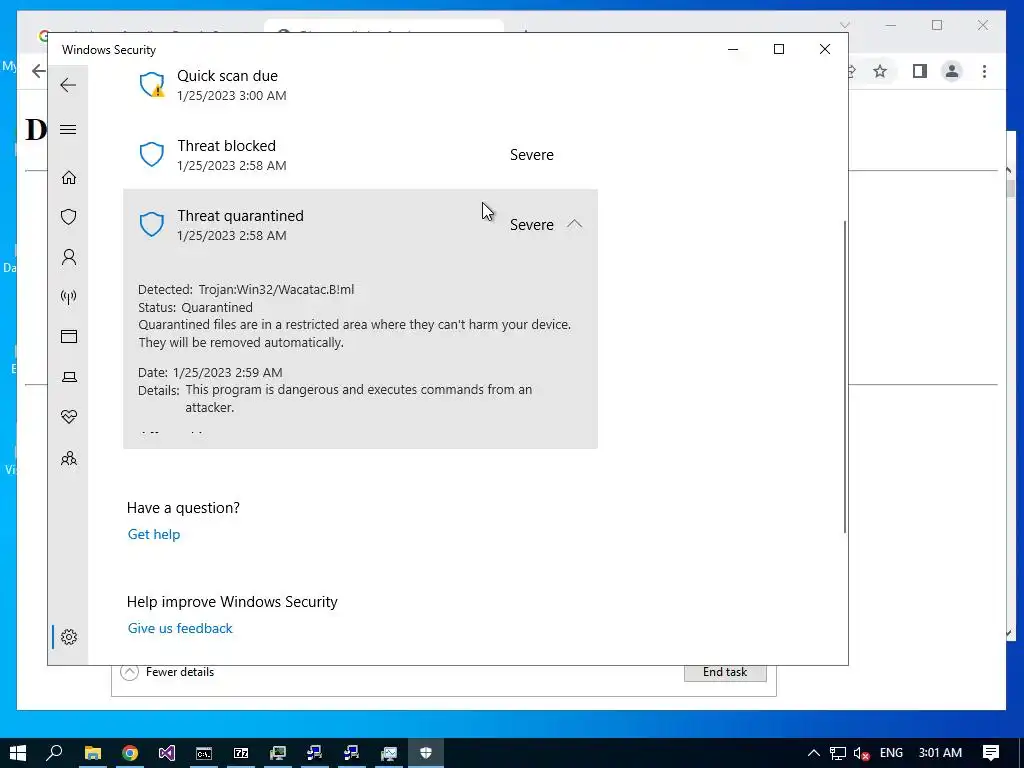This screenshot has width=1024, height=768.
Task: Open taskbar search magnifier
Action: [55, 753]
